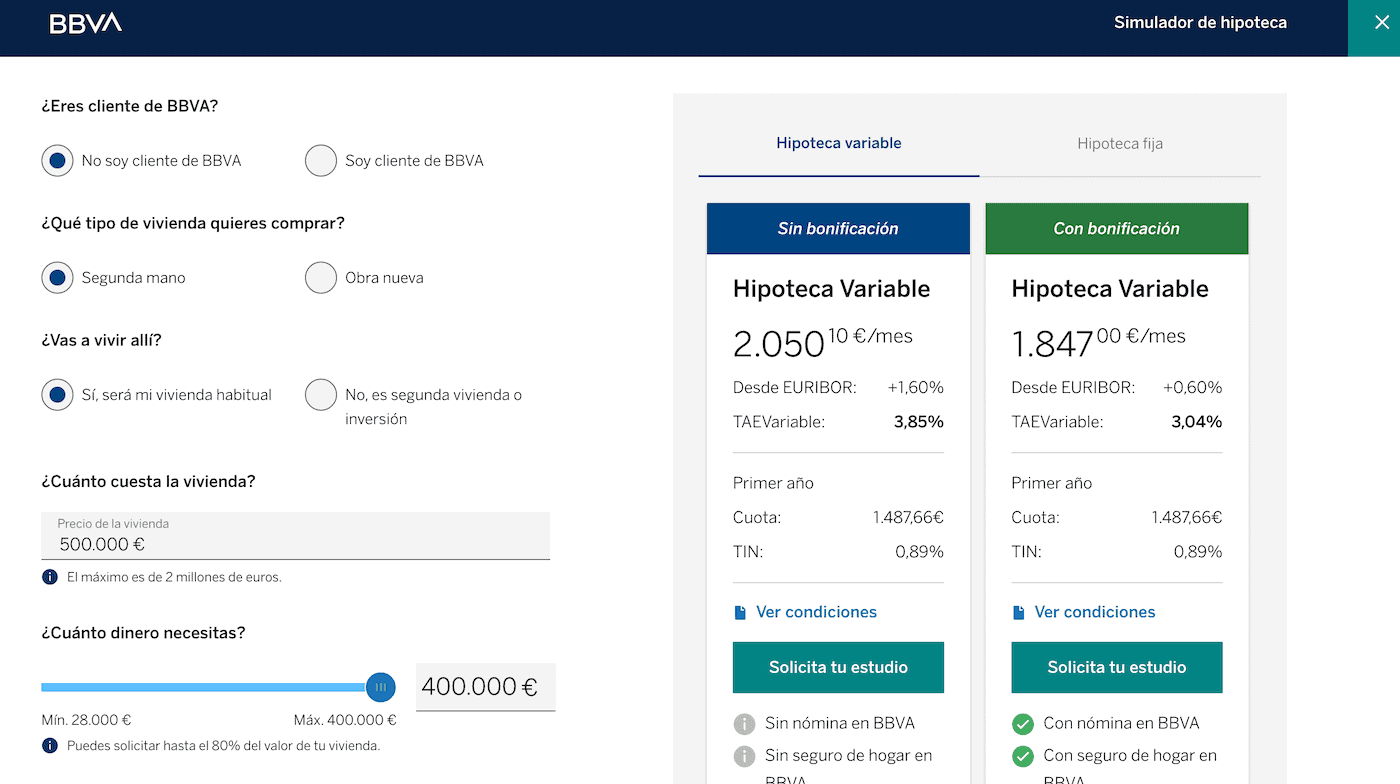The height and width of the screenshot is (784, 1400).
Task: Click the +1,60% EURIBOR spread
Action: tap(916, 388)
